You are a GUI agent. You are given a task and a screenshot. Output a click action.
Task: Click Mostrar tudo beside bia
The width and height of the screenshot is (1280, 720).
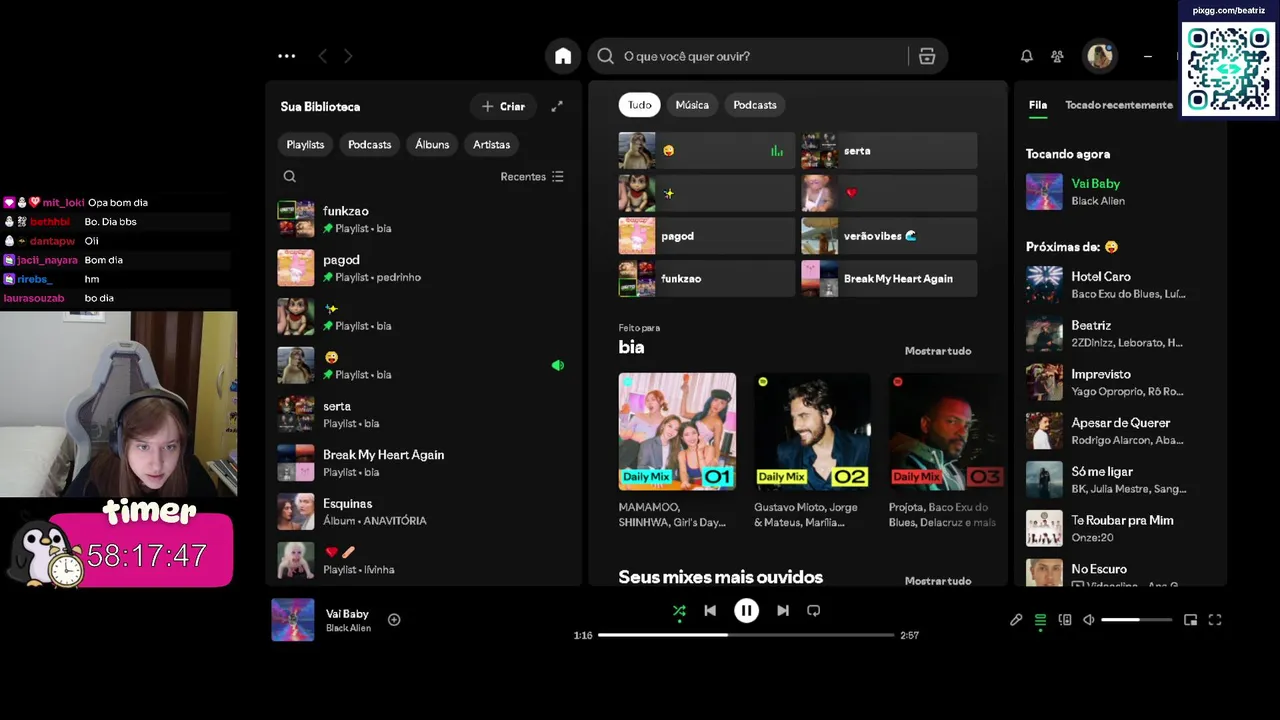tap(938, 351)
